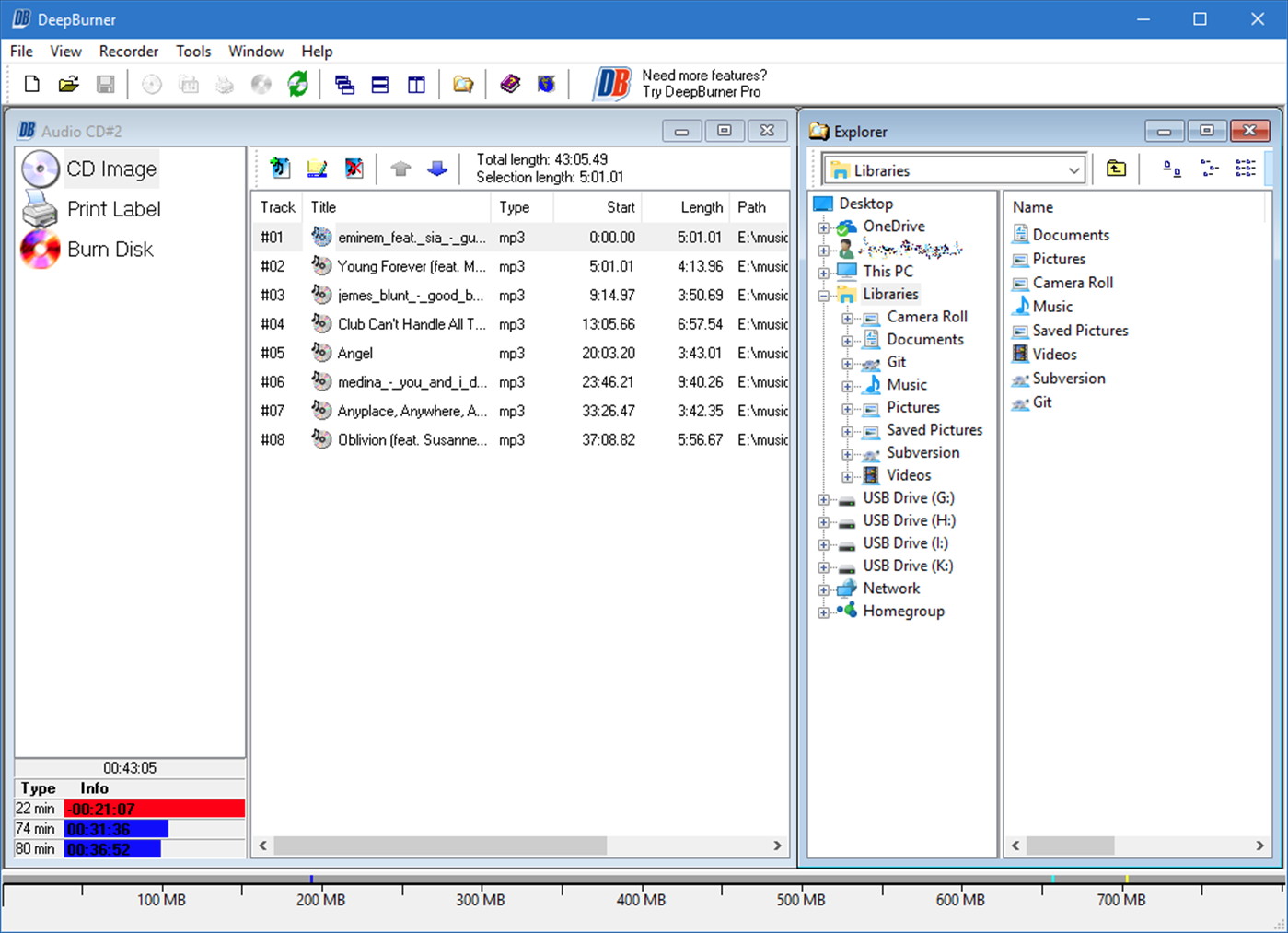1288x933 pixels.
Task: Expand the This PC tree node
Action: point(824,273)
